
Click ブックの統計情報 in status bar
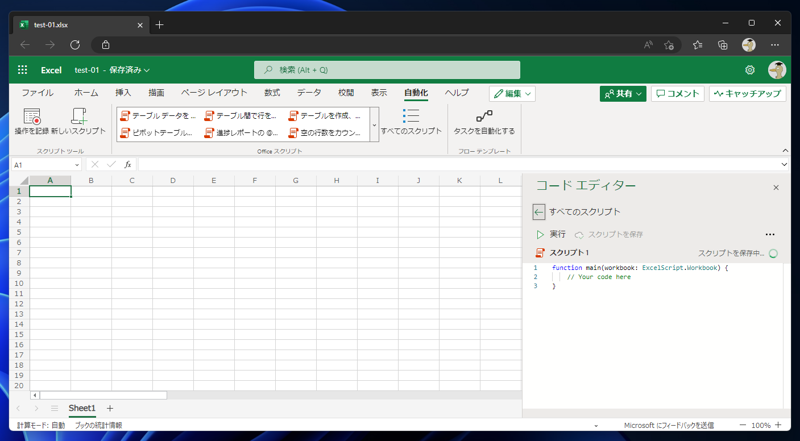[98, 425]
